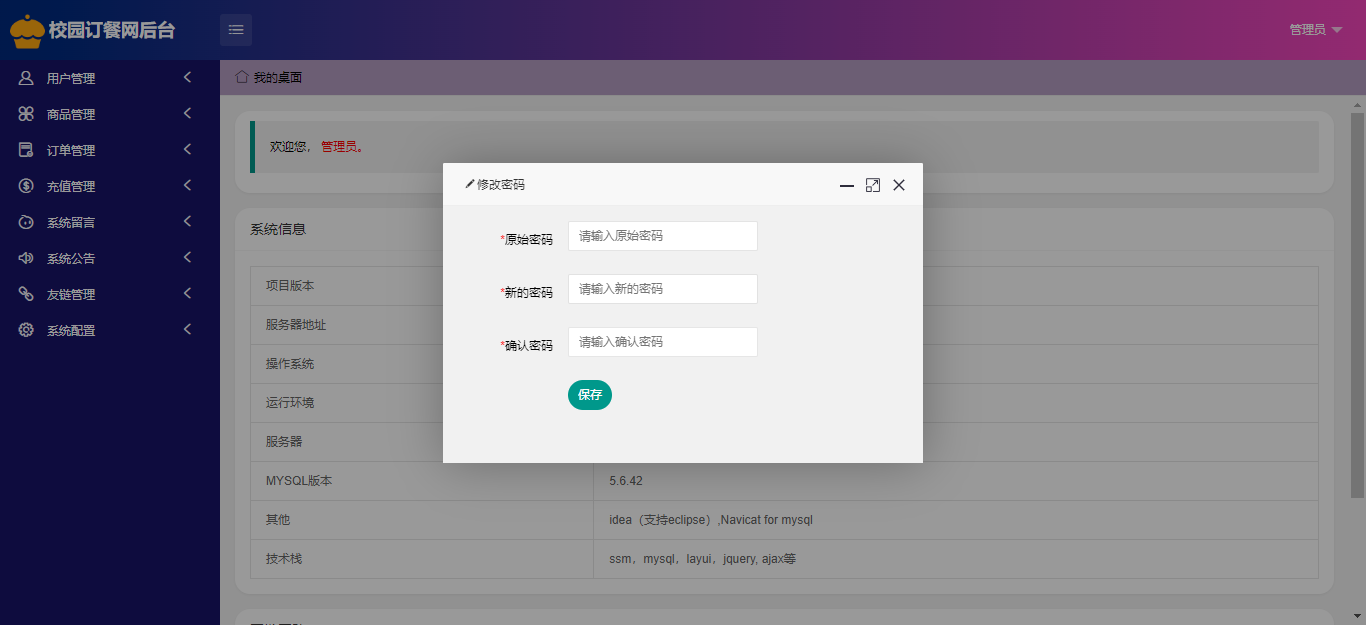Click scrollbar down arrow
This screenshot has height=625, width=1366.
[x=1358, y=616]
